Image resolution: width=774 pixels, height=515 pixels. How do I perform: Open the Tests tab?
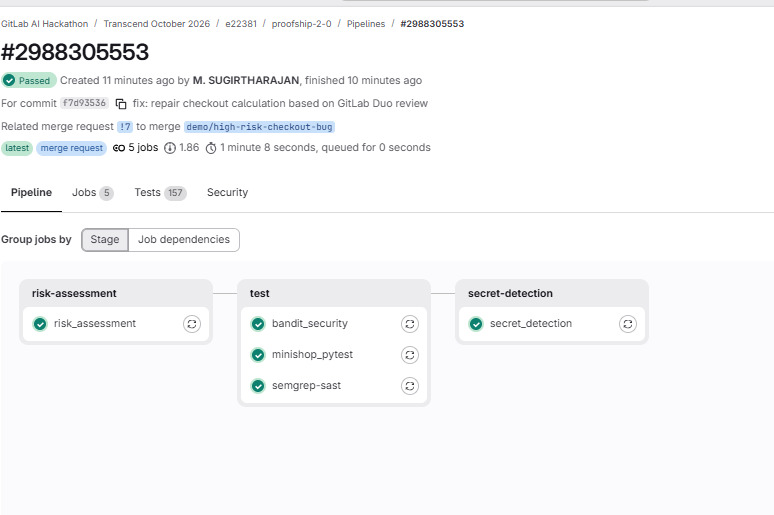pyautogui.click(x=160, y=193)
